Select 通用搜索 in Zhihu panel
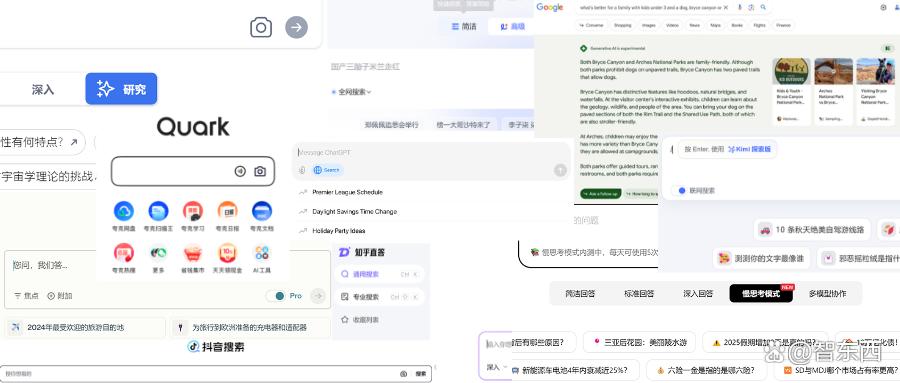This screenshot has width=900, height=383. coord(379,274)
